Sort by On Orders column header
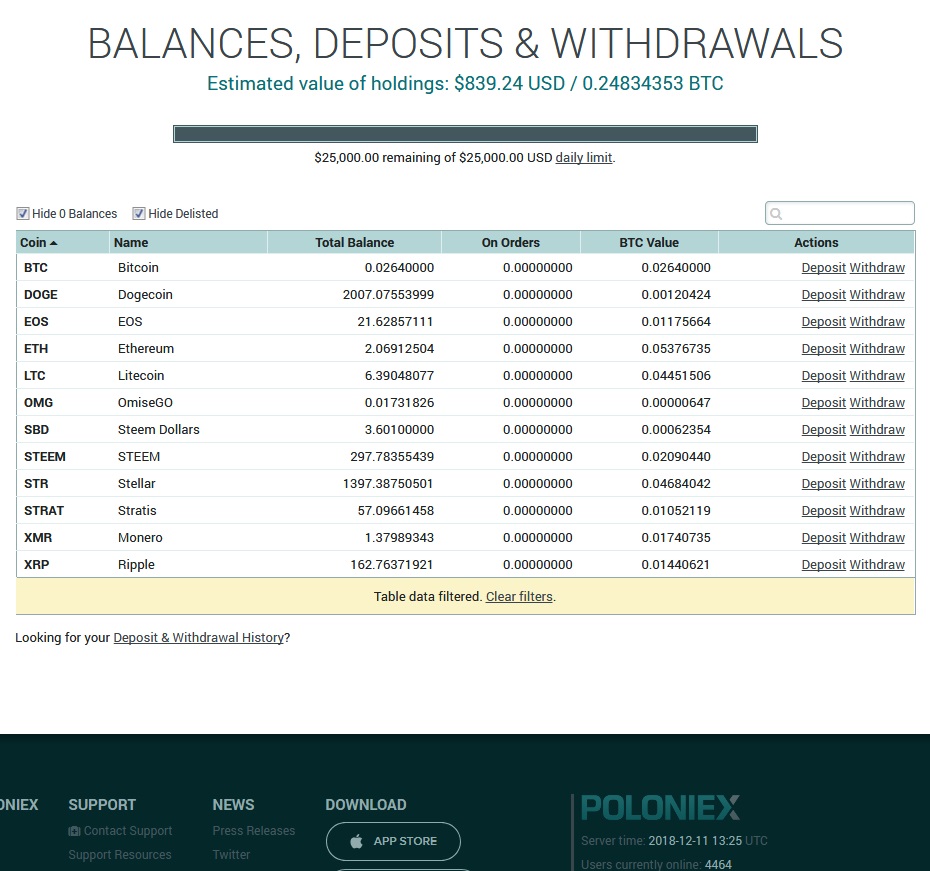The height and width of the screenshot is (871, 930). point(511,243)
